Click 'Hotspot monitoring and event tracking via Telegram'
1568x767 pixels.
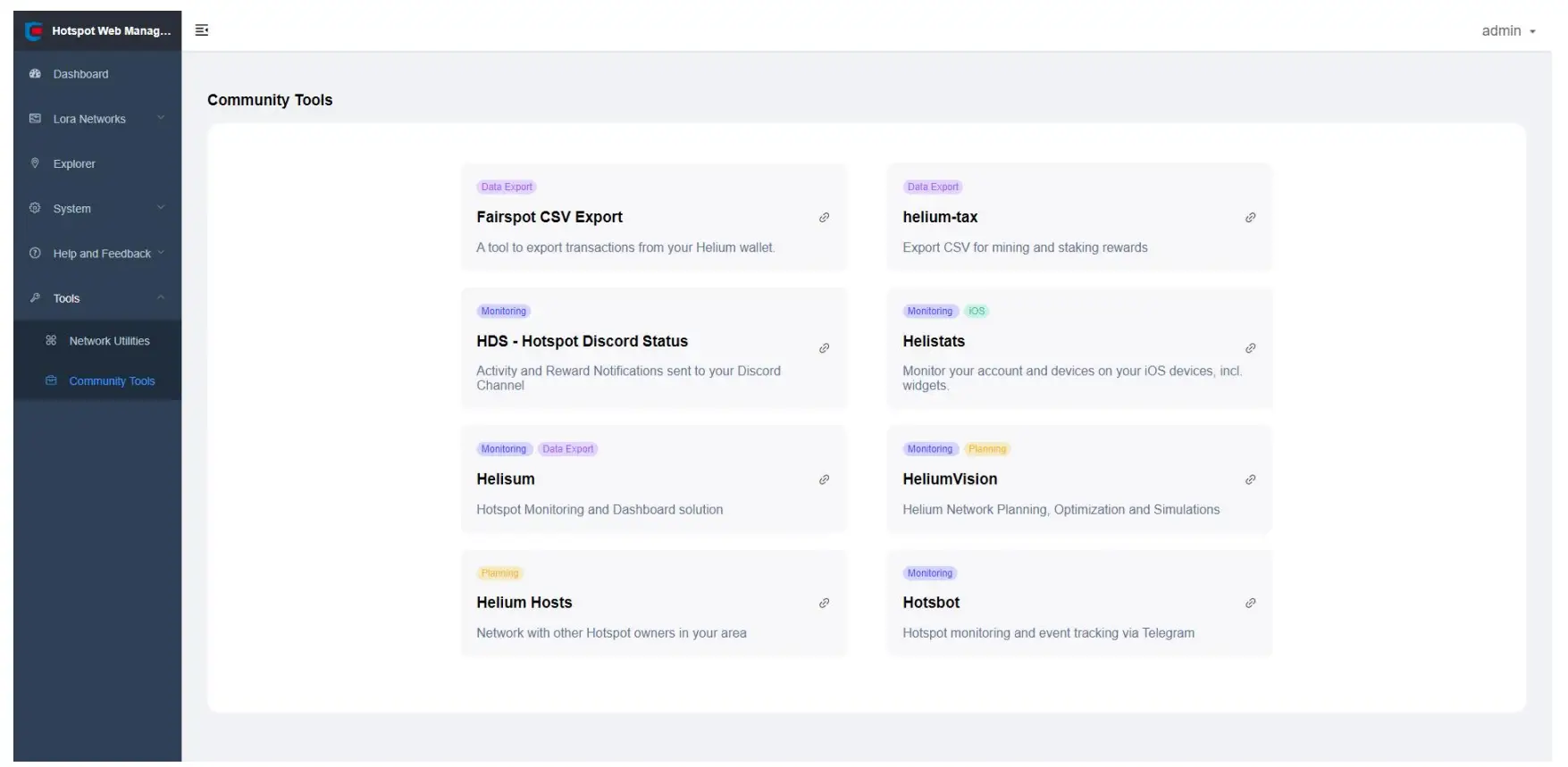tap(1048, 633)
